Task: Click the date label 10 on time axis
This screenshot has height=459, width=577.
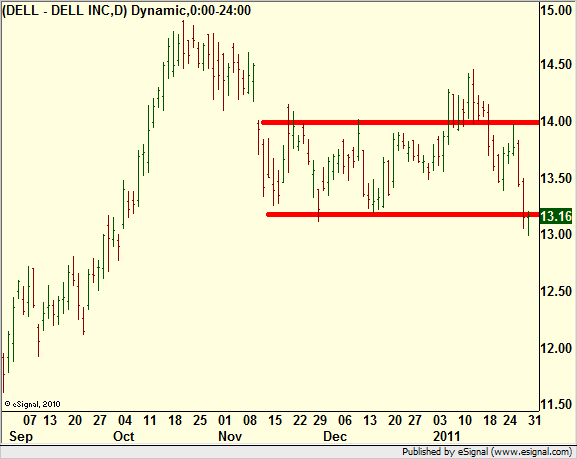Action: pyautogui.click(x=465, y=420)
